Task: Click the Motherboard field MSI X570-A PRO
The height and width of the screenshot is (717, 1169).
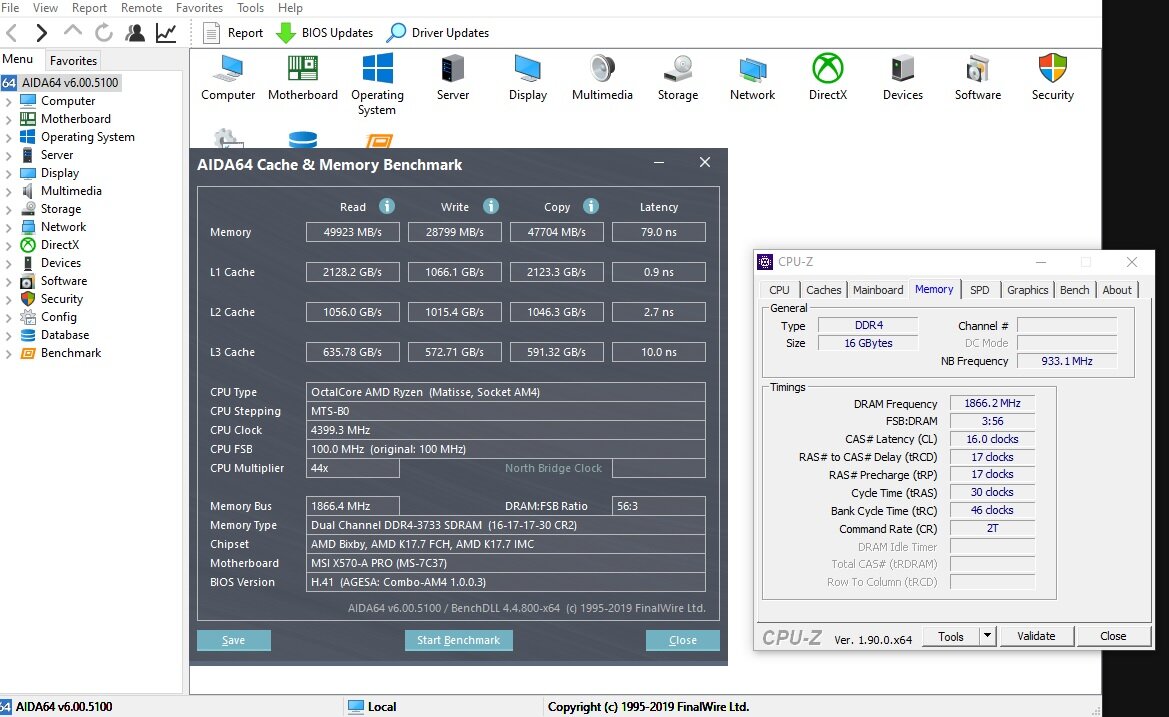Action: coord(505,563)
